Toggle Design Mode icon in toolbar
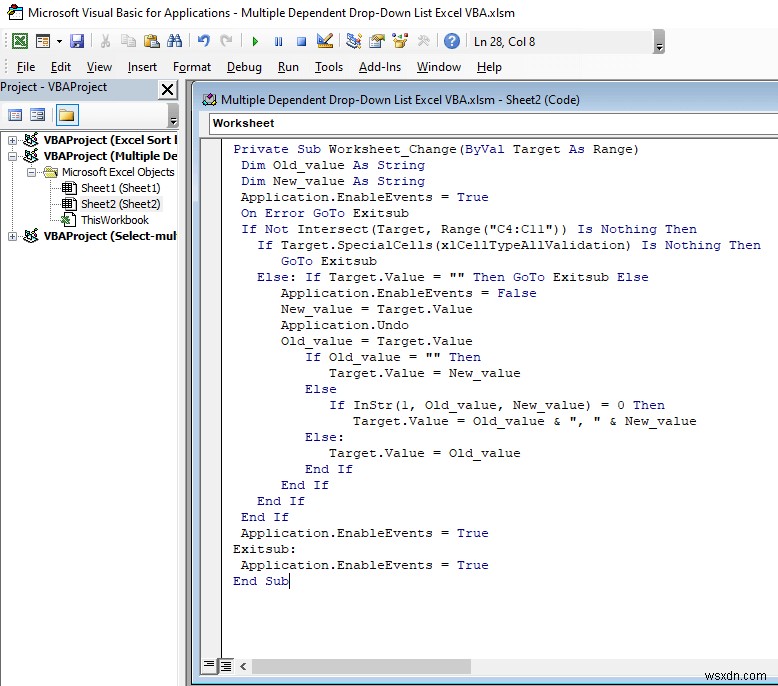The image size is (778, 686). 324,41
